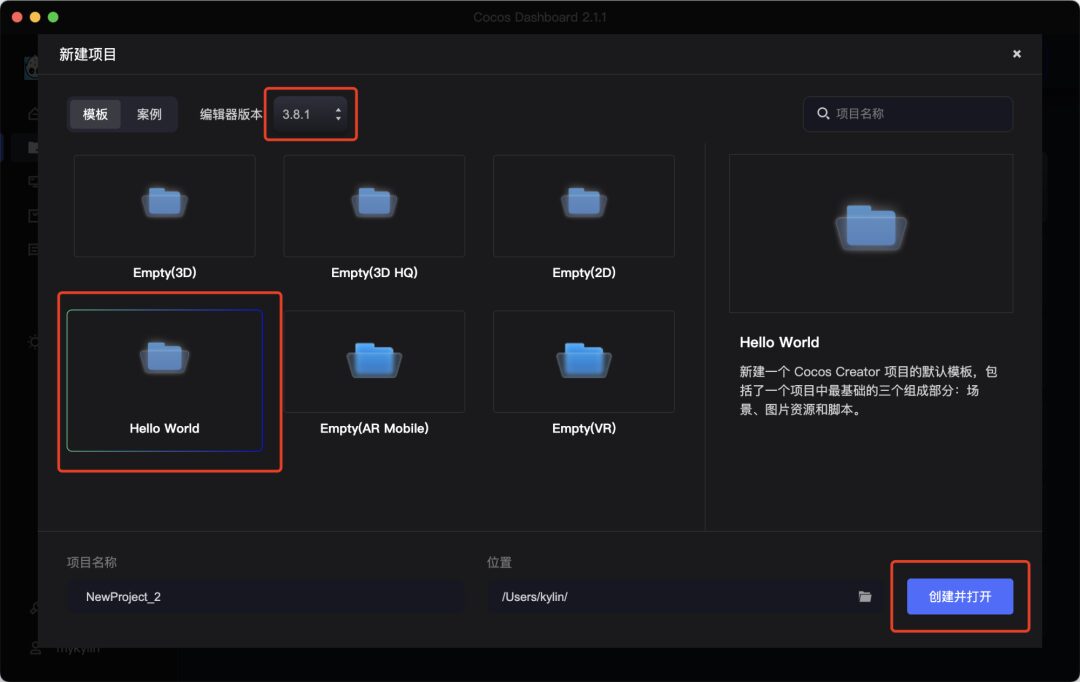Image resolution: width=1080 pixels, height=682 pixels.
Task: Switch to the 案例 tab
Action: click(149, 114)
